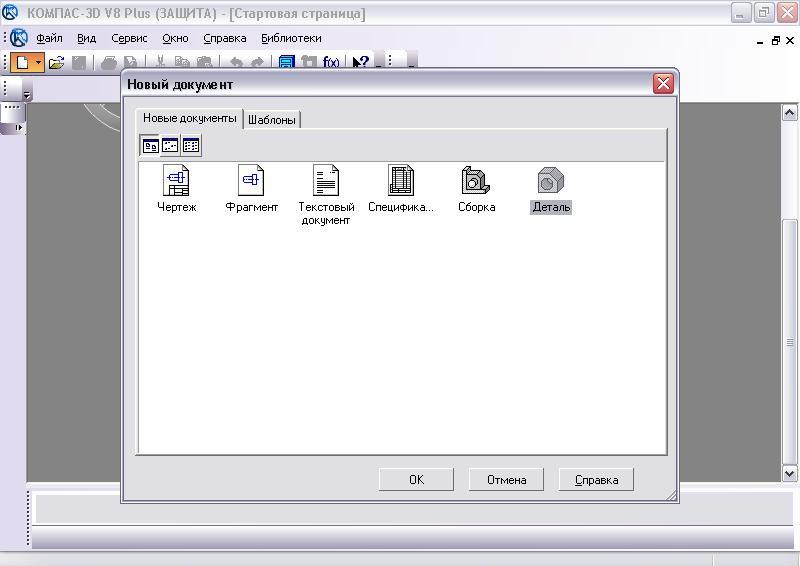Switch to the Шаблоны tab
Viewport: 800px width, 566px height.
pos(271,120)
